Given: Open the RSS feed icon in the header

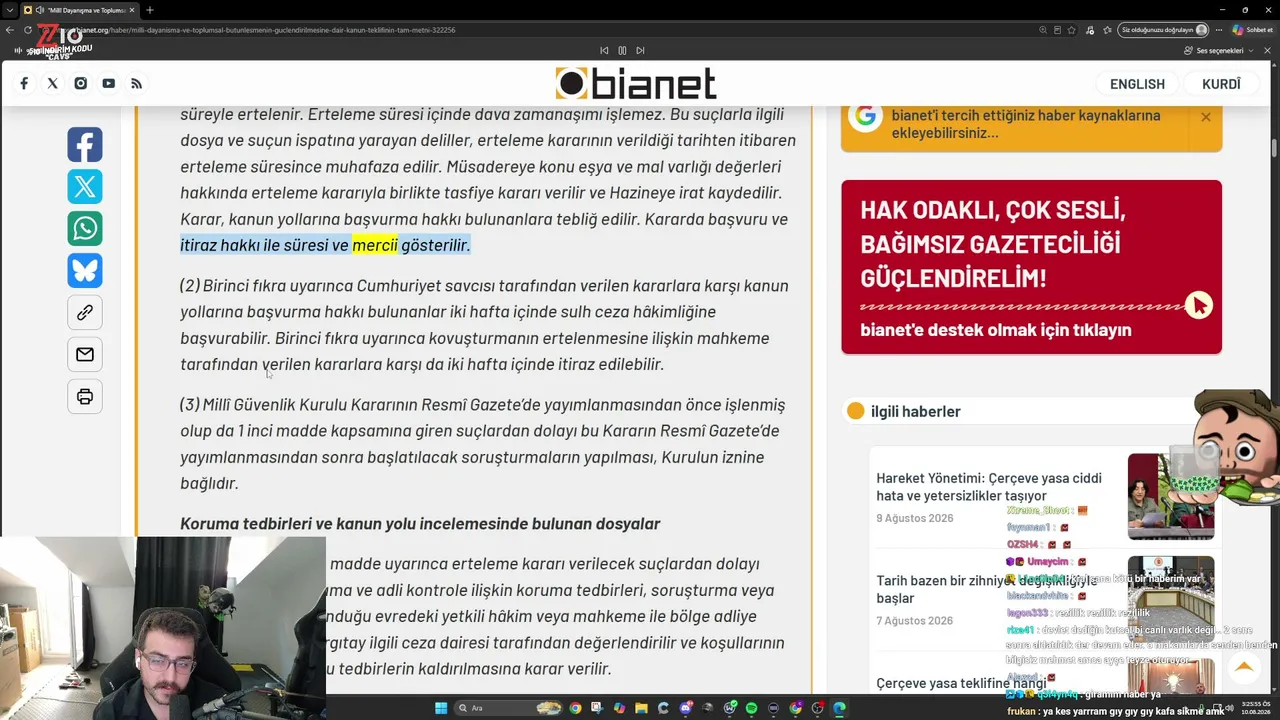Looking at the screenshot, I should point(136,84).
